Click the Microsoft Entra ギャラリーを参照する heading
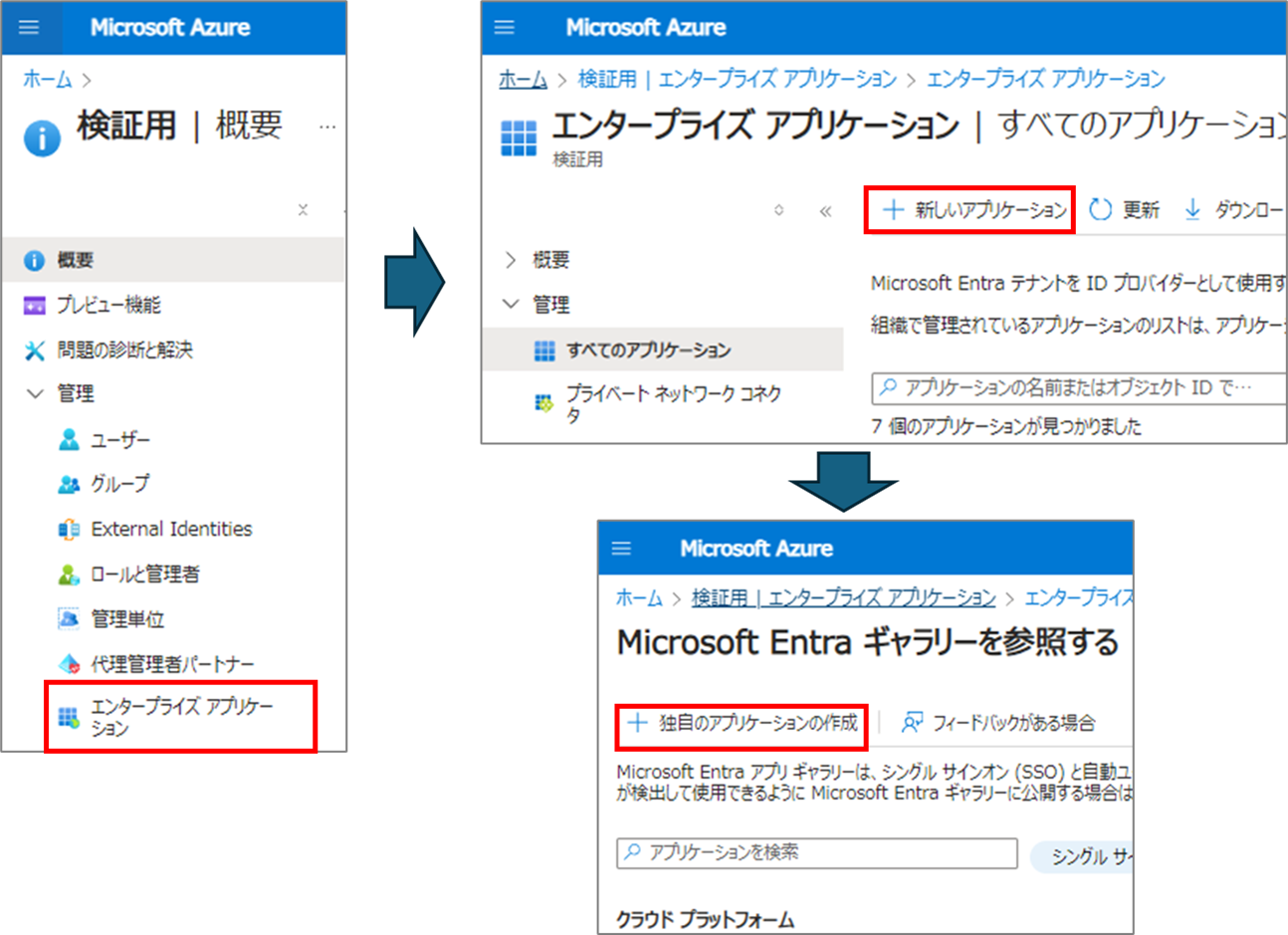Viewport: 1288px width, 935px height. 868,642
